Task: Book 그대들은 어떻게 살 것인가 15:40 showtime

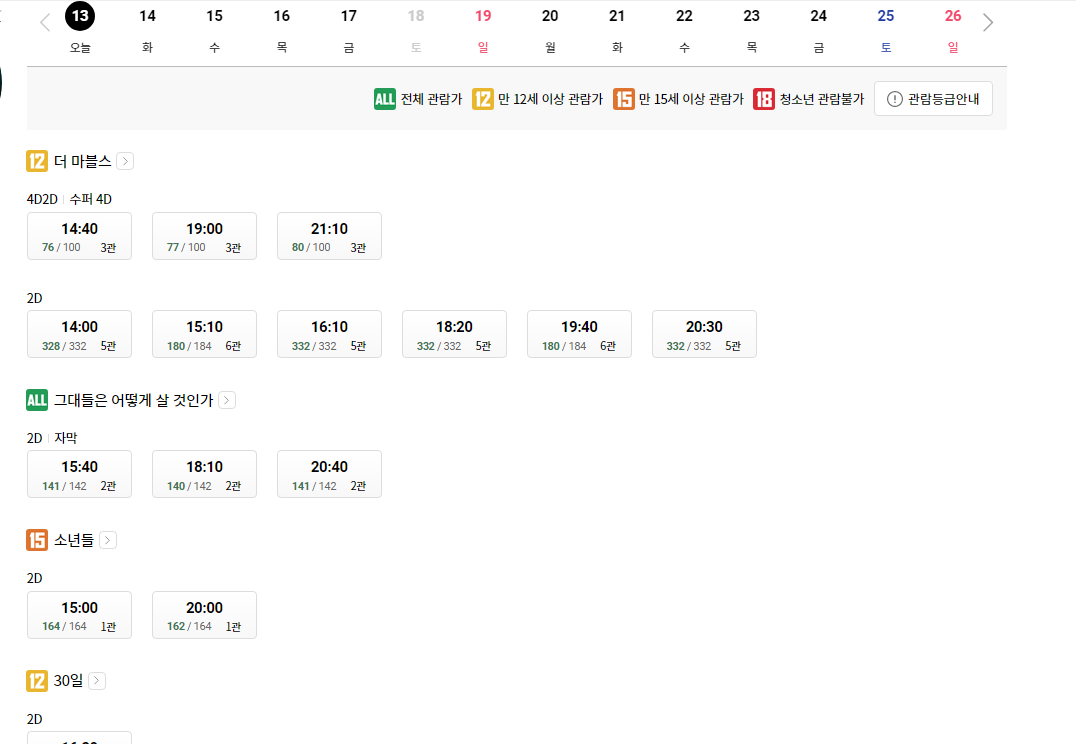Action: pyautogui.click(x=80, y=474)
